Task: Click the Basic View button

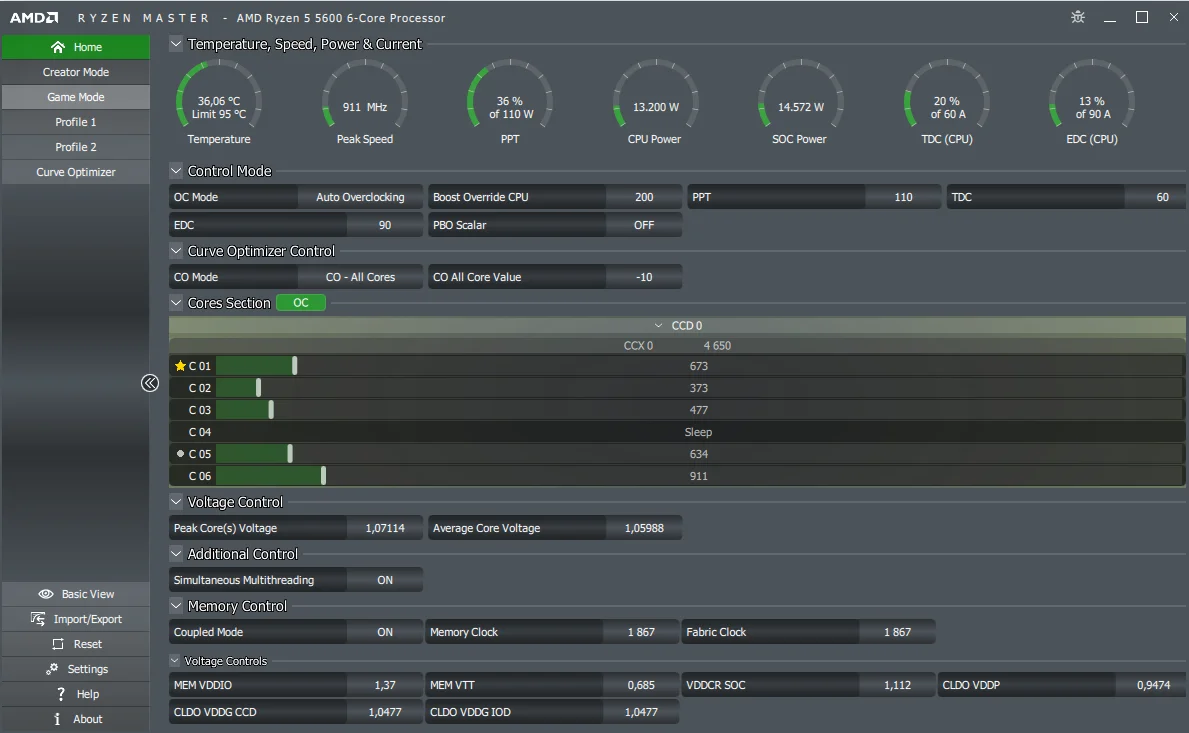Action: coord(76,594)
